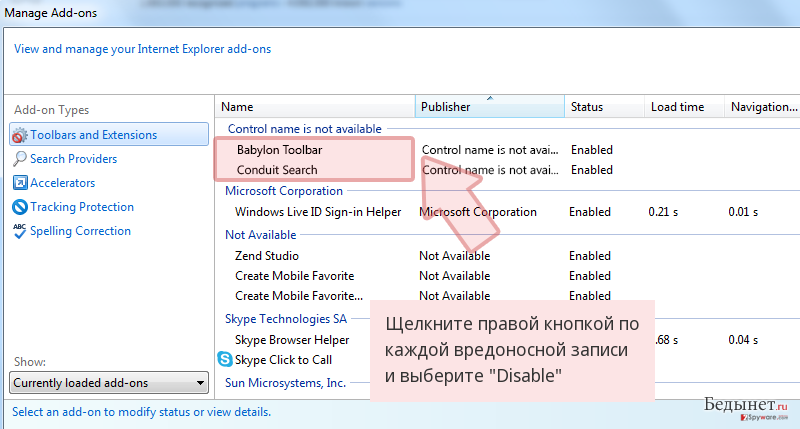
Task: Click the 0.21 s load time value
Action: 663,212
